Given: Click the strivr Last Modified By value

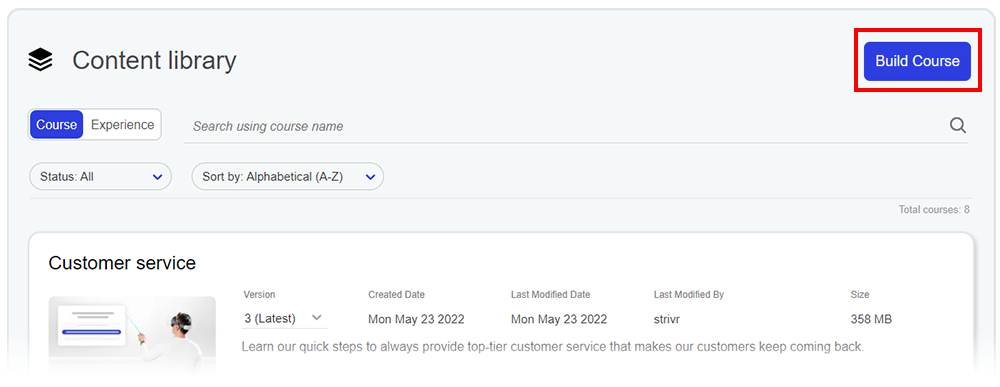Looking at the screenshot, I should (666, 319).
